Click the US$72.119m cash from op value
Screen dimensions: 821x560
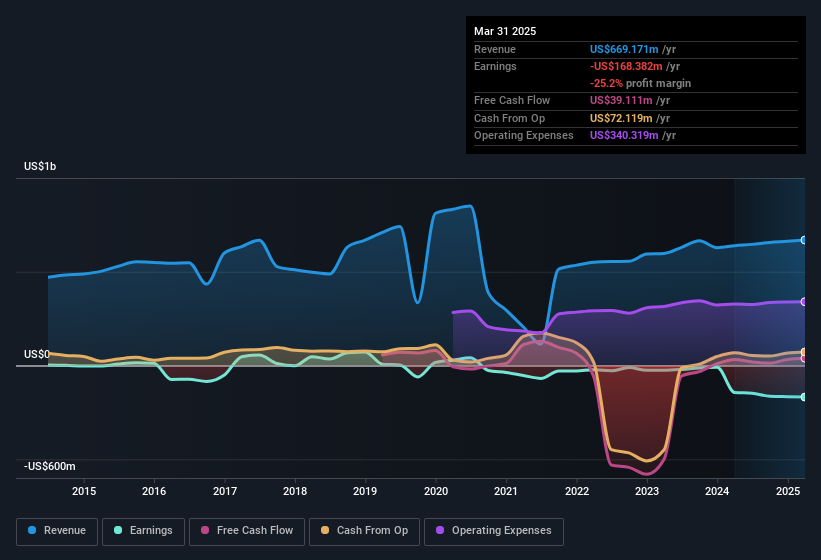tap(621, 118)
